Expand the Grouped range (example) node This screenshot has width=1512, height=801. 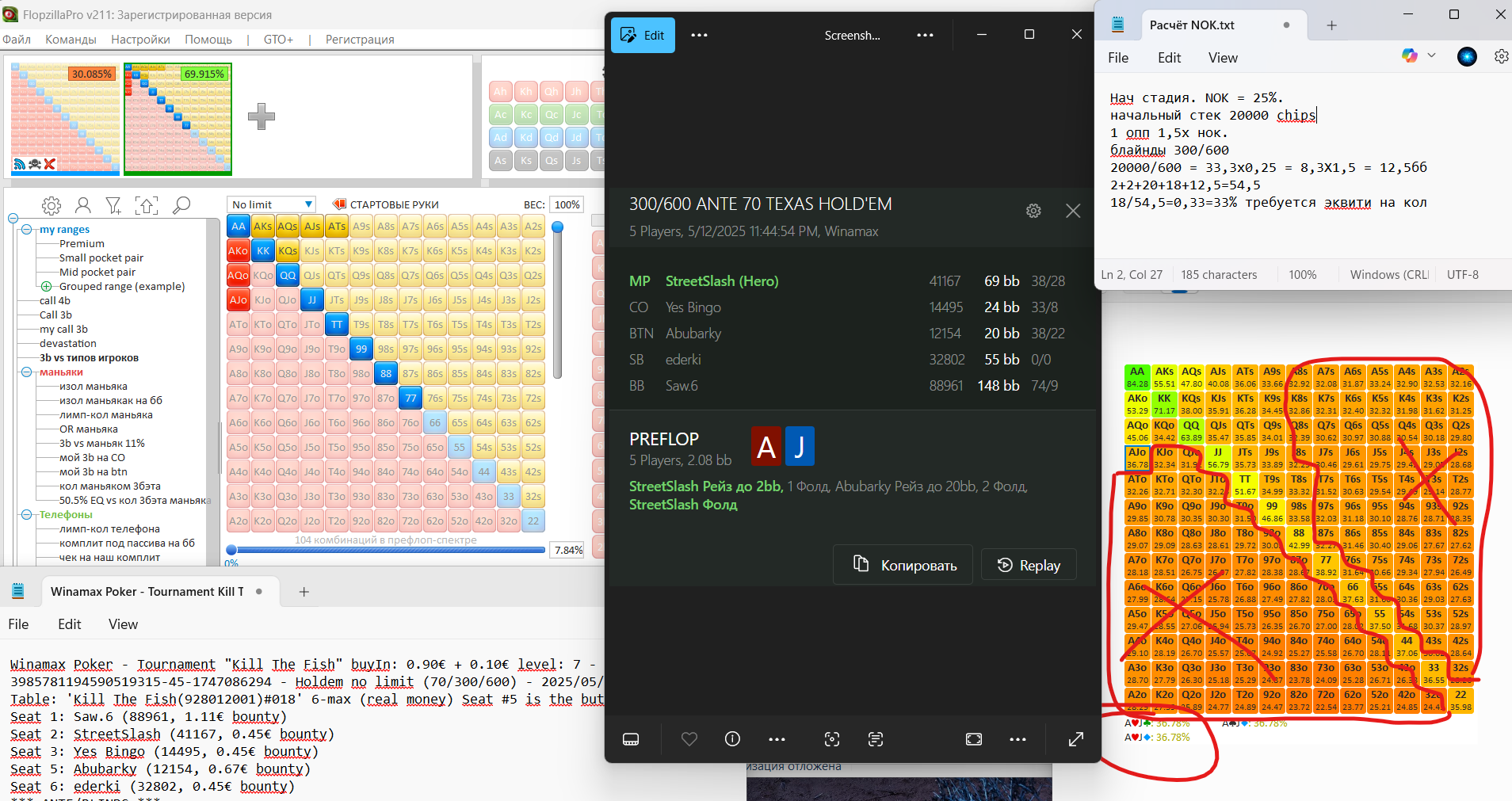point(46,287)
